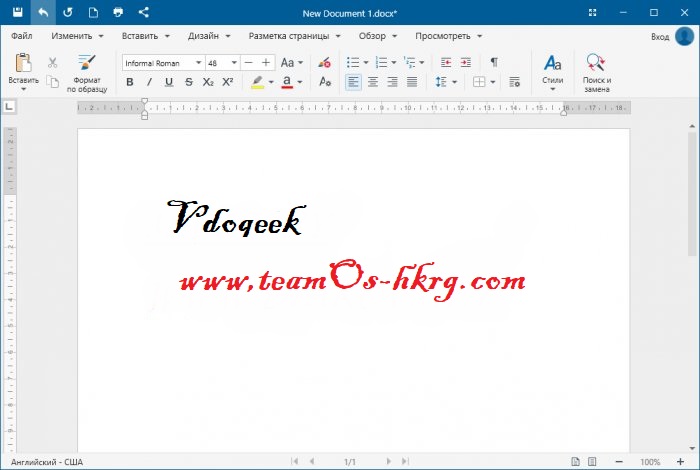Viewport: 700px width, 470px height.
Task: Click the Английский - США language indicator
Action: (46, 462)
